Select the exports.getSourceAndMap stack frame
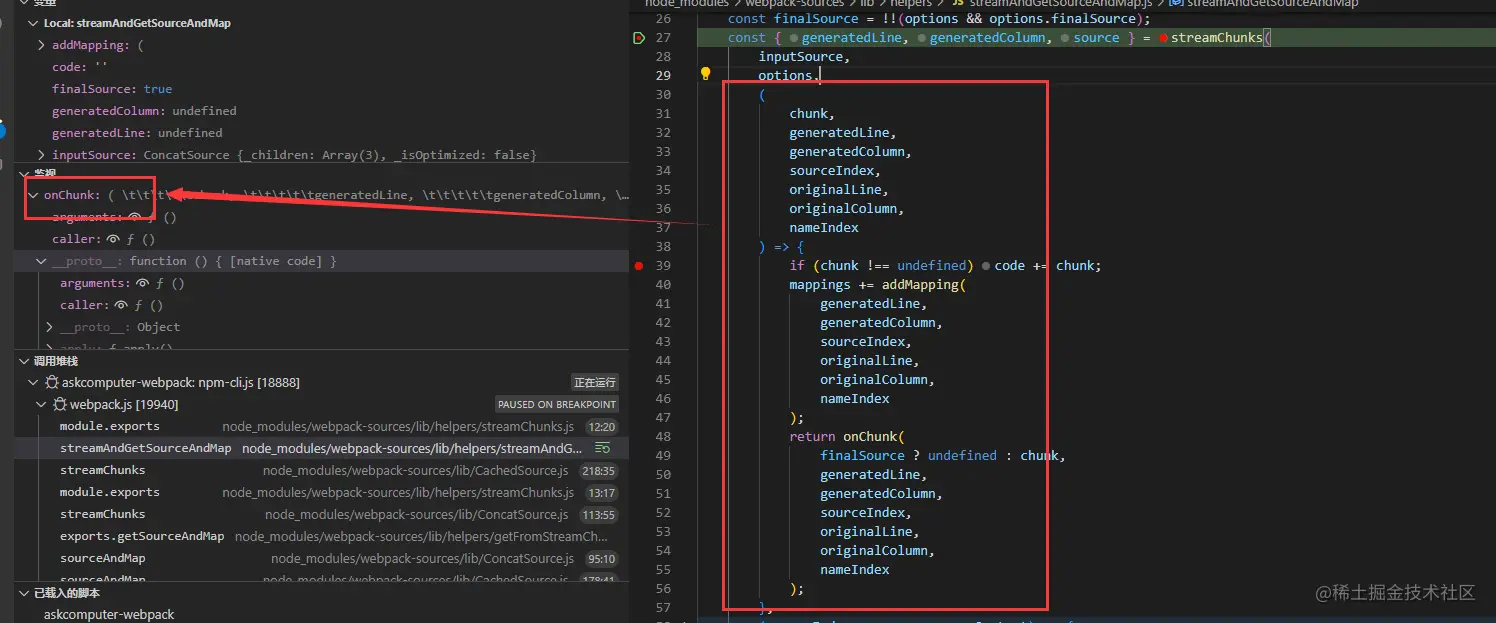Screen dimensions: 1496x623 [321, 537]
